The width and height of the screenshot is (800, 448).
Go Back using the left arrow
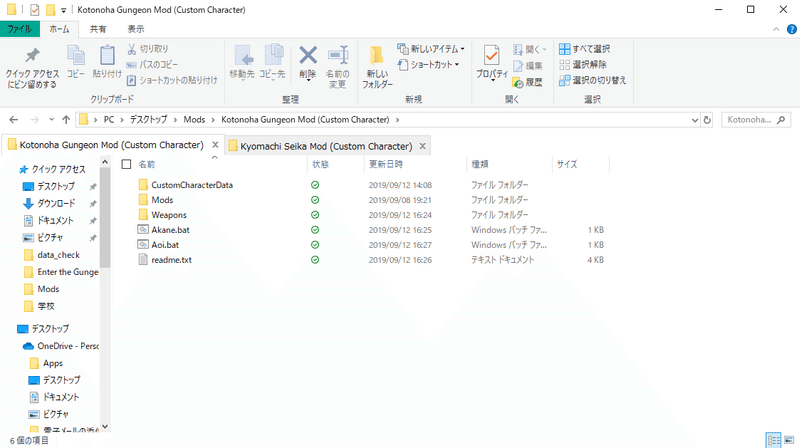[14, 120]
